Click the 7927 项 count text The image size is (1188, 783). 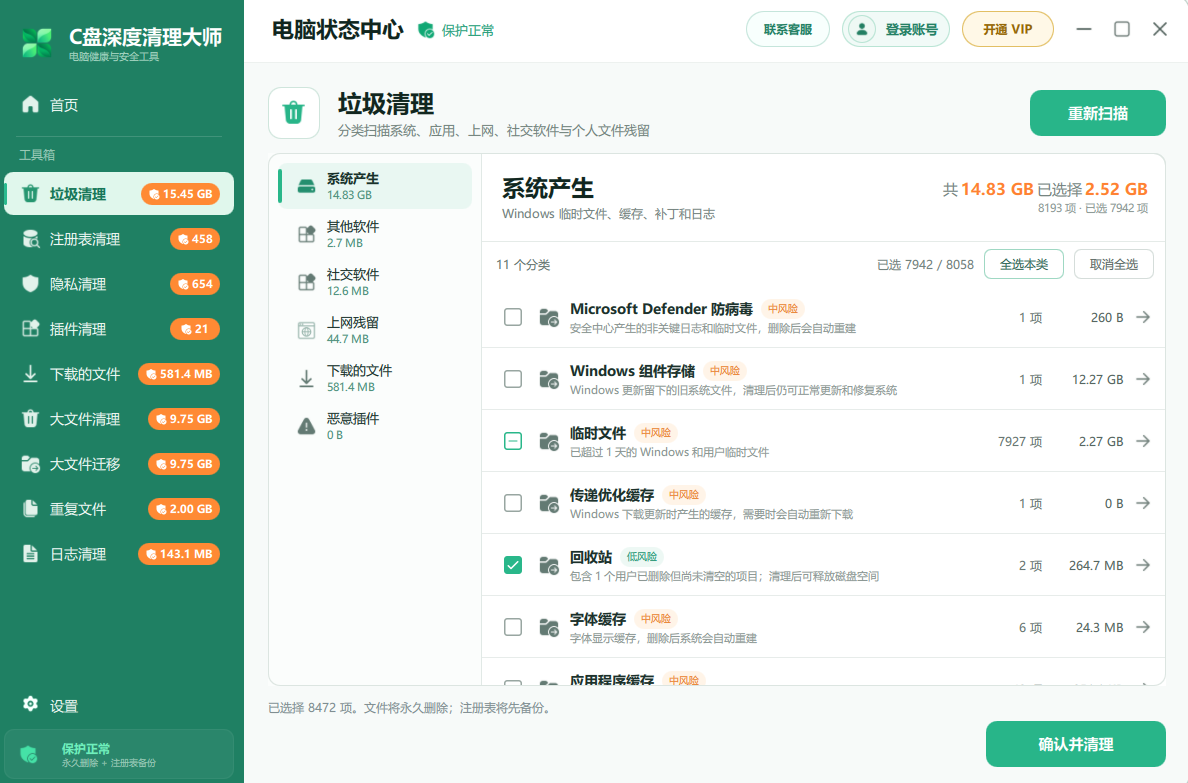coord(1020,441)
